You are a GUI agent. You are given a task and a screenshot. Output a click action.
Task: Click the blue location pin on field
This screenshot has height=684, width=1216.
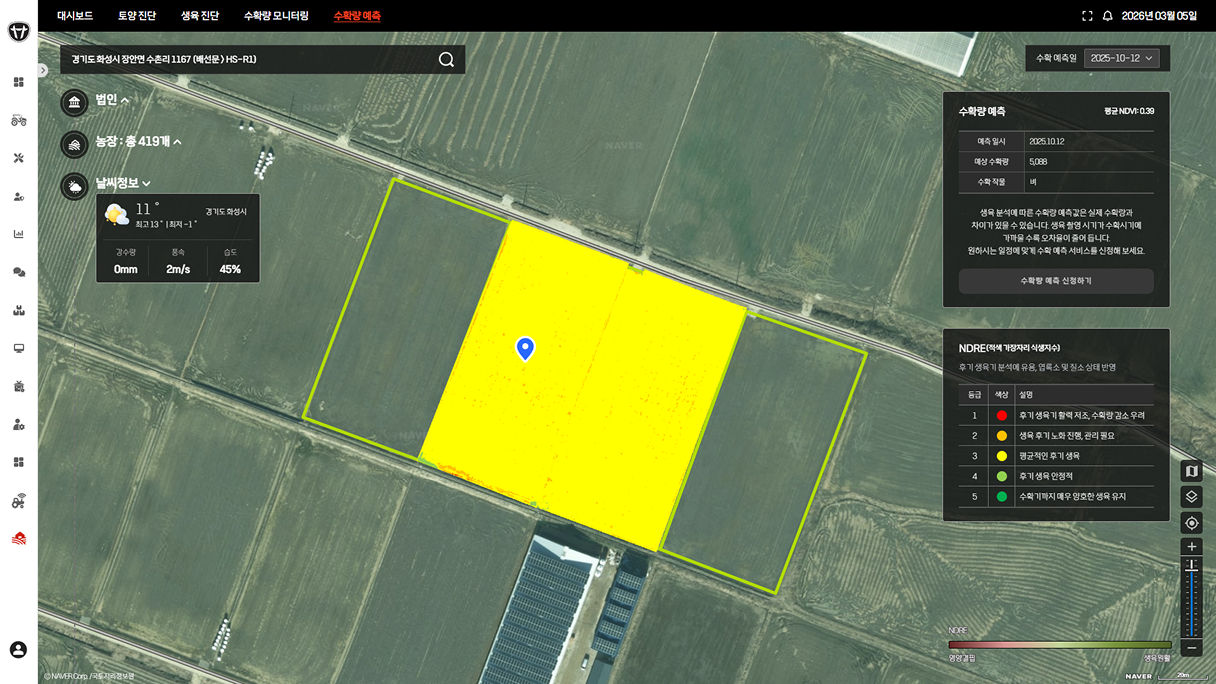(x=525, y=347)
